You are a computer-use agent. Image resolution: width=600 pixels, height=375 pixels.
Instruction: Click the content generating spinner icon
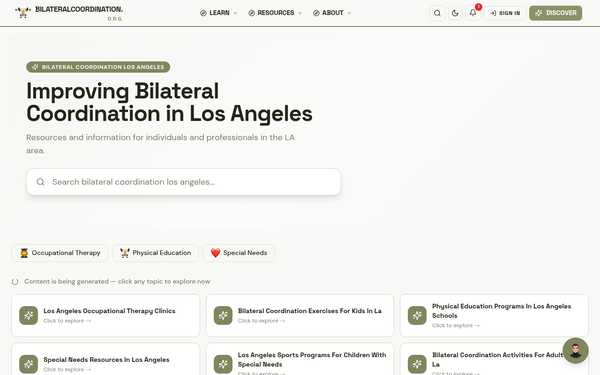[x=15, y=282]
